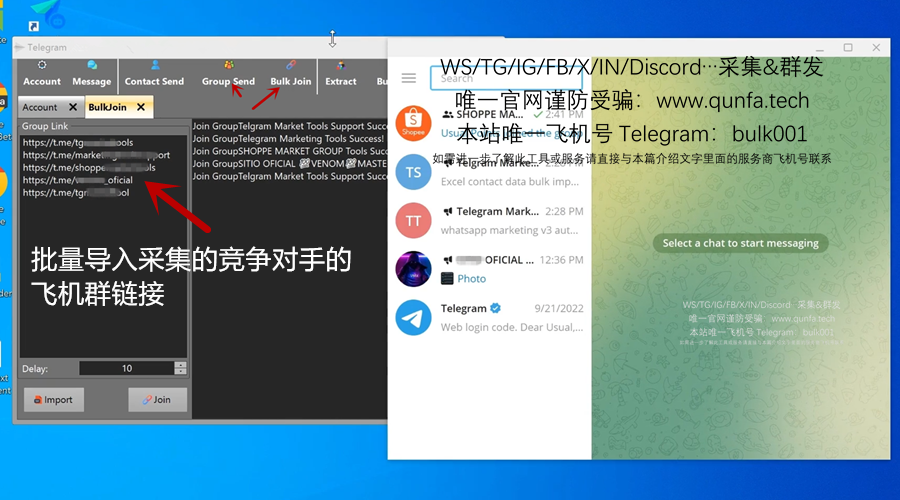The height and width of the screenshot is (500, 900).
Task: Click the Import button
Action: point(54,400)
